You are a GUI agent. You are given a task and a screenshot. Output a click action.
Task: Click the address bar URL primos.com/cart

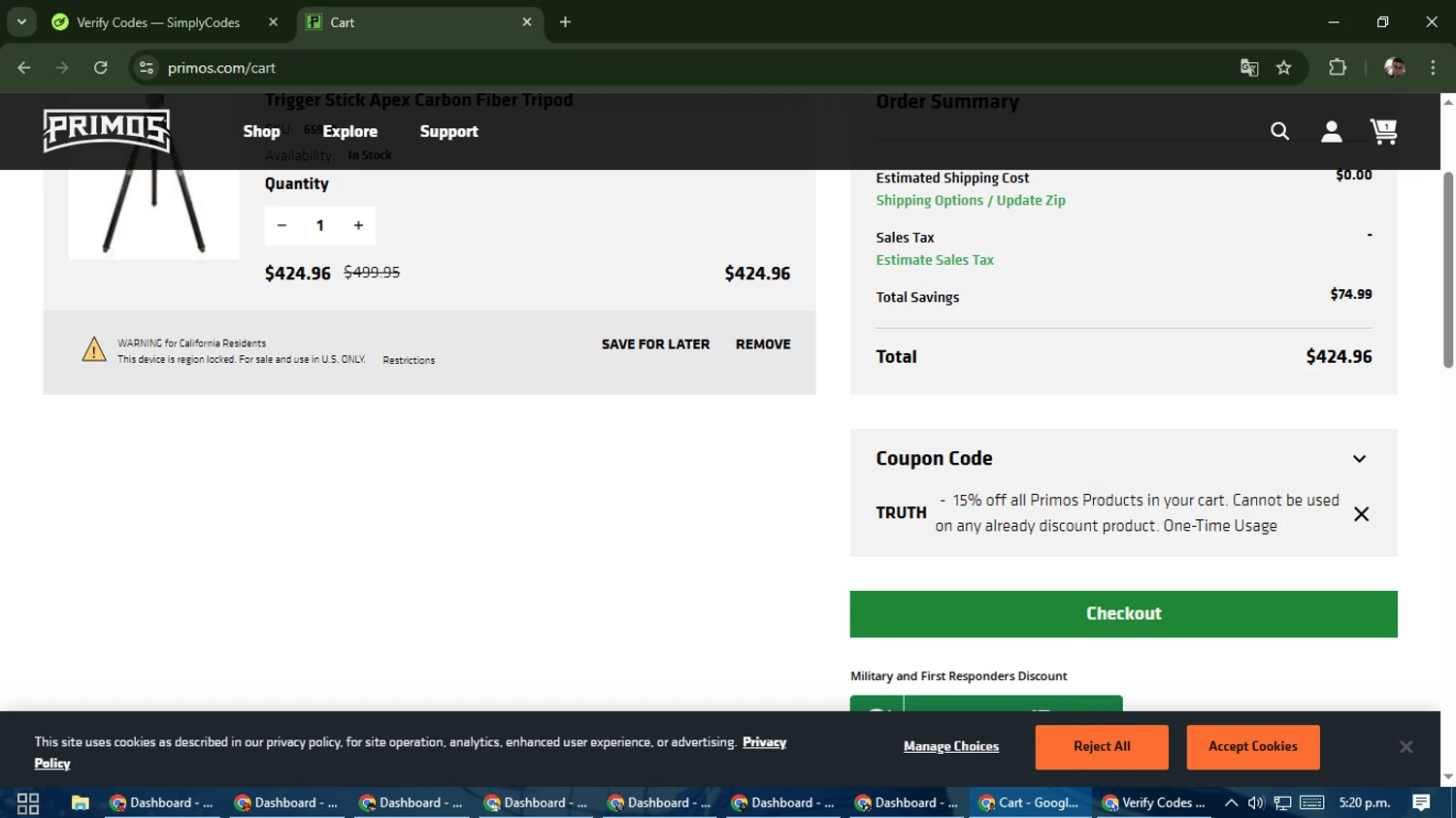[222, 68]
